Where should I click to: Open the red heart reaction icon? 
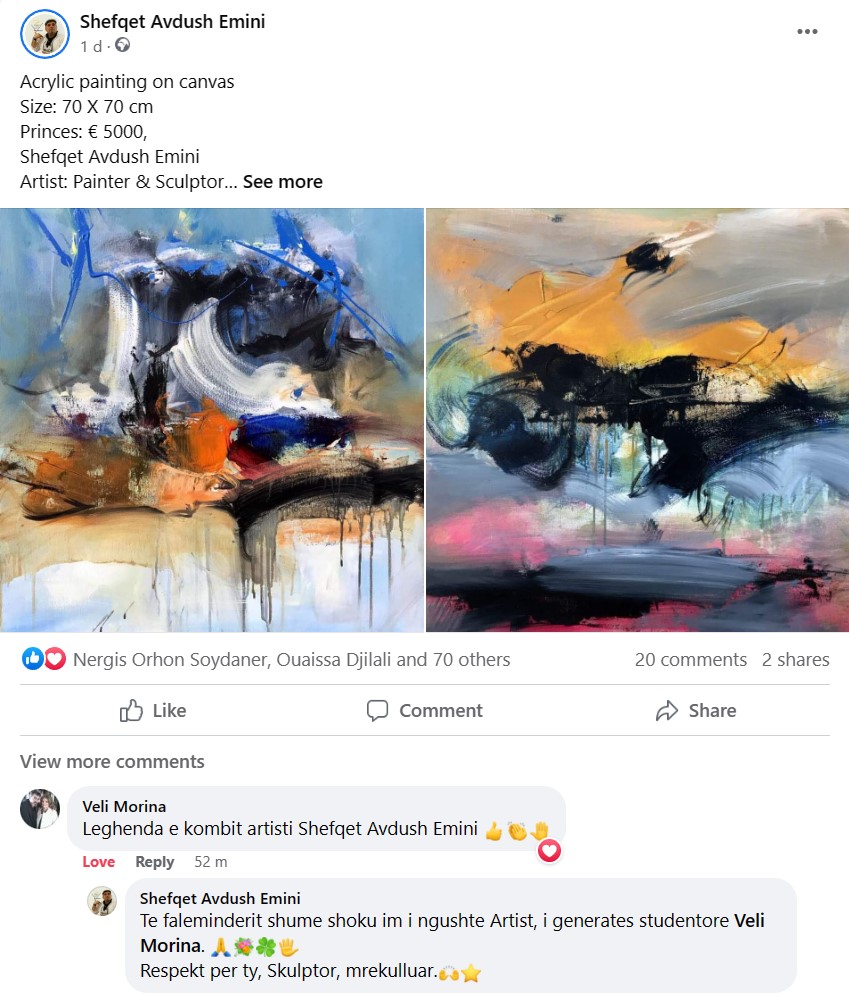(x=55, y=659)
